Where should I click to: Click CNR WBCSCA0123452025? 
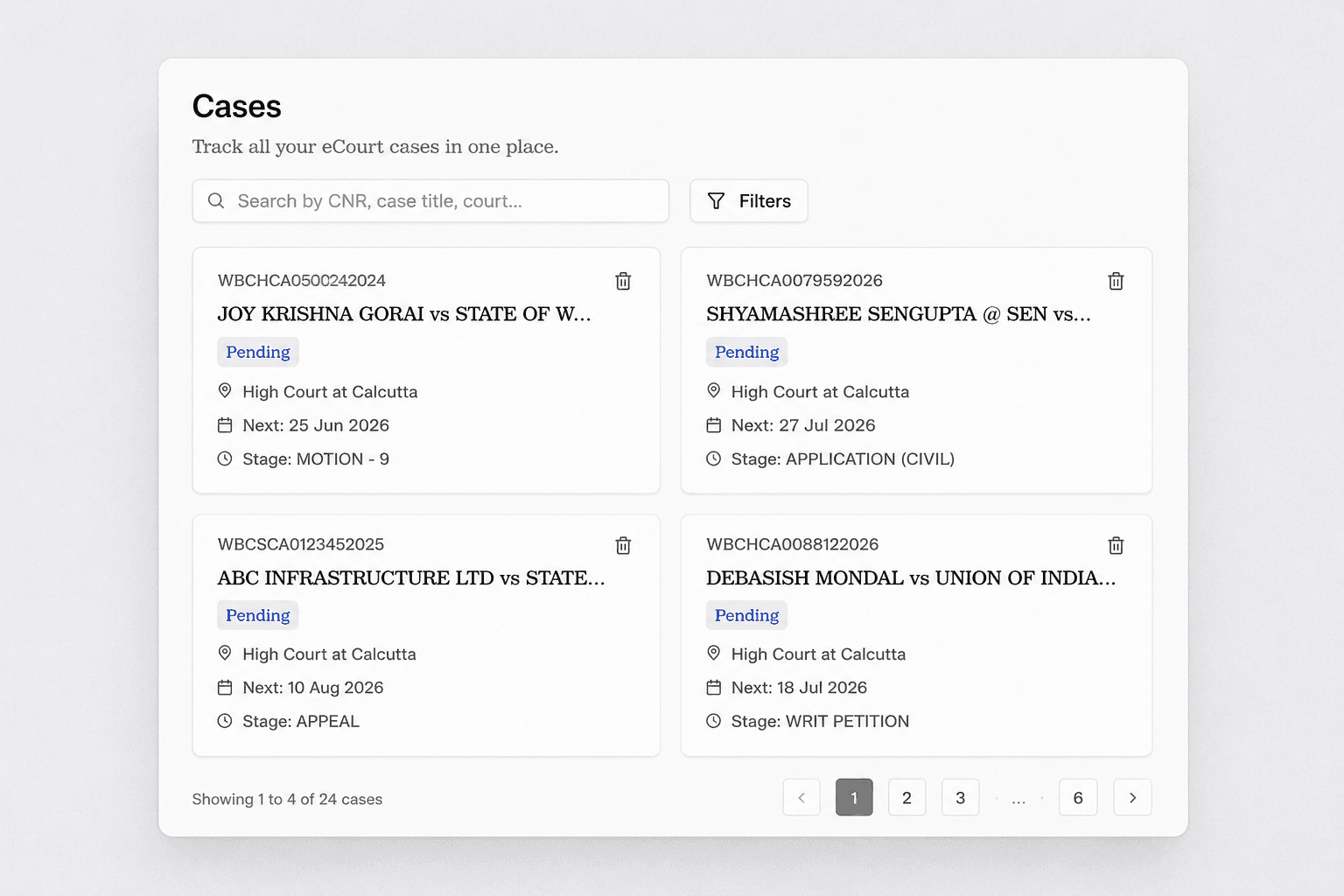pyautogui.click(x=301, y=544)
